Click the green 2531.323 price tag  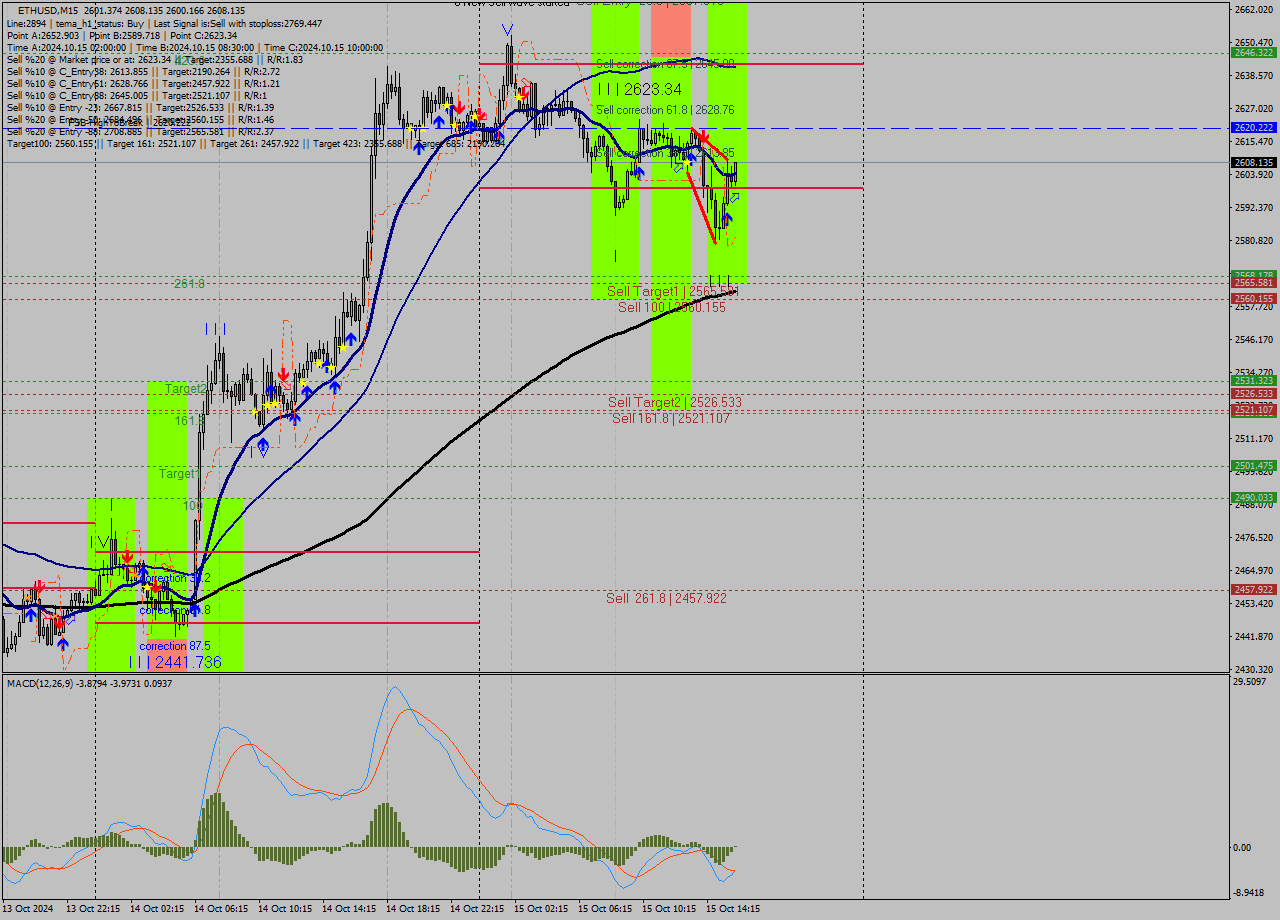[x=1253, y=381]
